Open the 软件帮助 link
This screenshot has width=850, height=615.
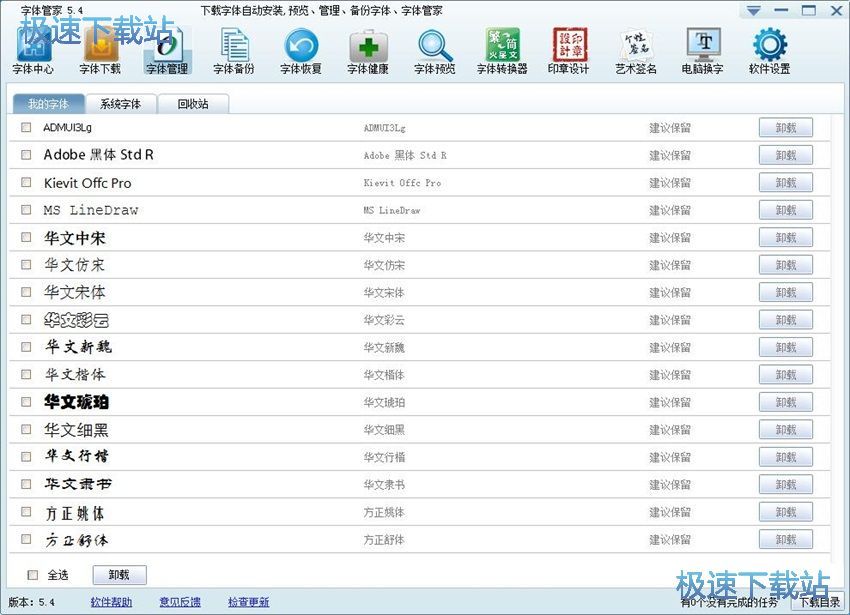111,602
